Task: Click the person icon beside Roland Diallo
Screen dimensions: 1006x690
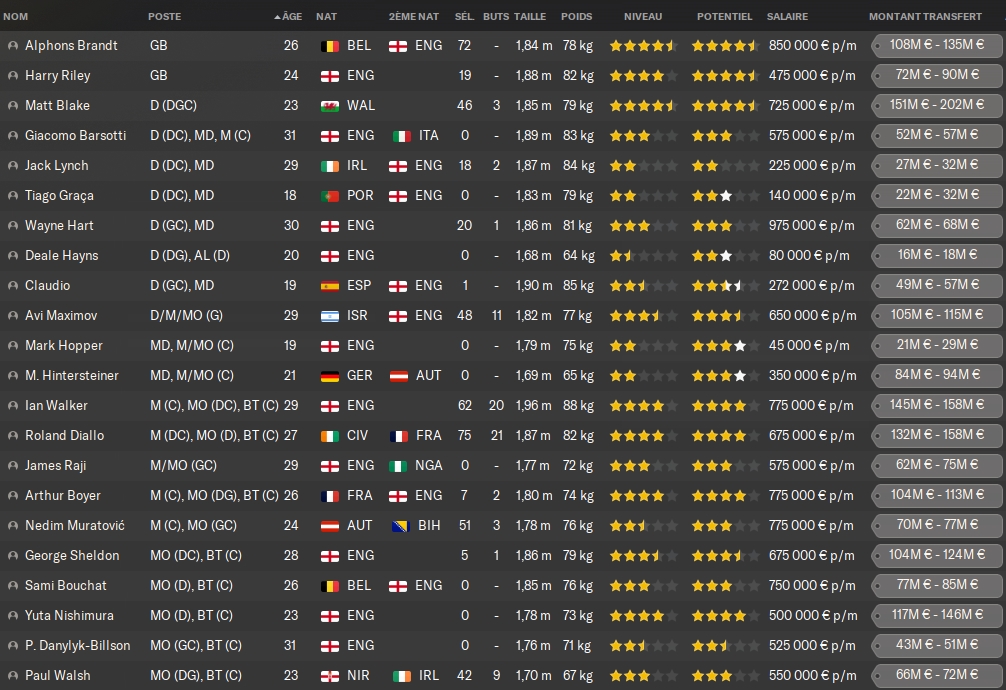Action: coord(12,436)
